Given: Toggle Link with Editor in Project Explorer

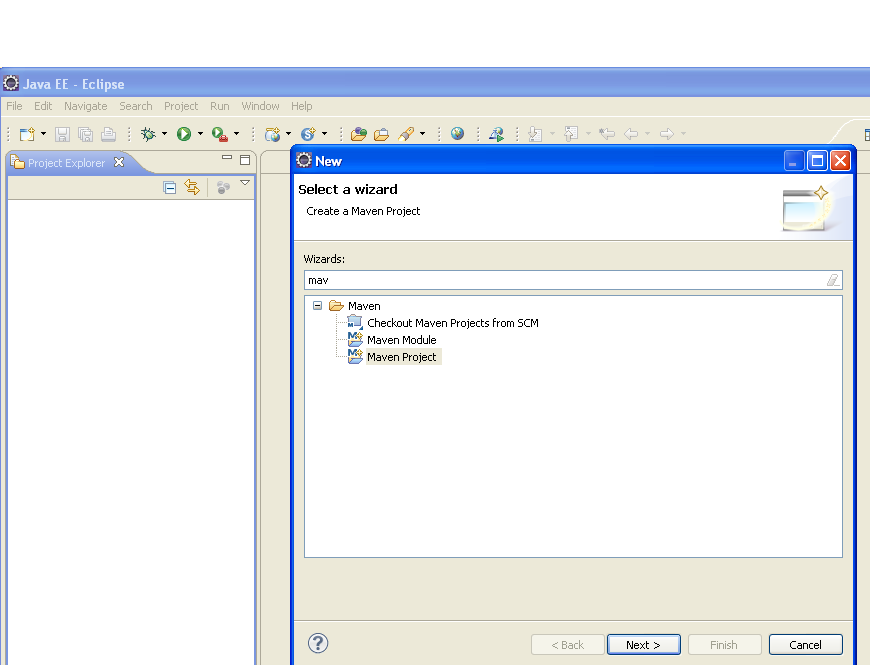Looking at the screenshot, I should click(192, 187).
